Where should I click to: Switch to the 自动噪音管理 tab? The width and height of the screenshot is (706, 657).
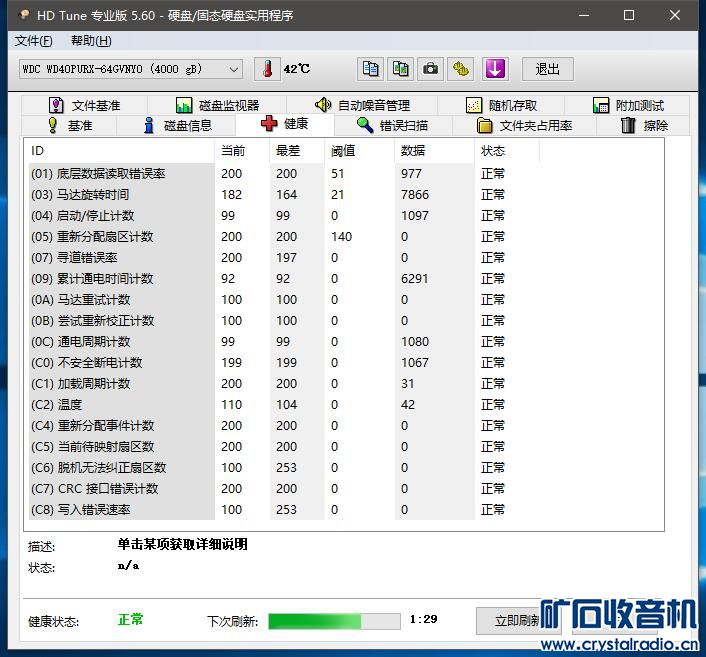tap(362, 105)
